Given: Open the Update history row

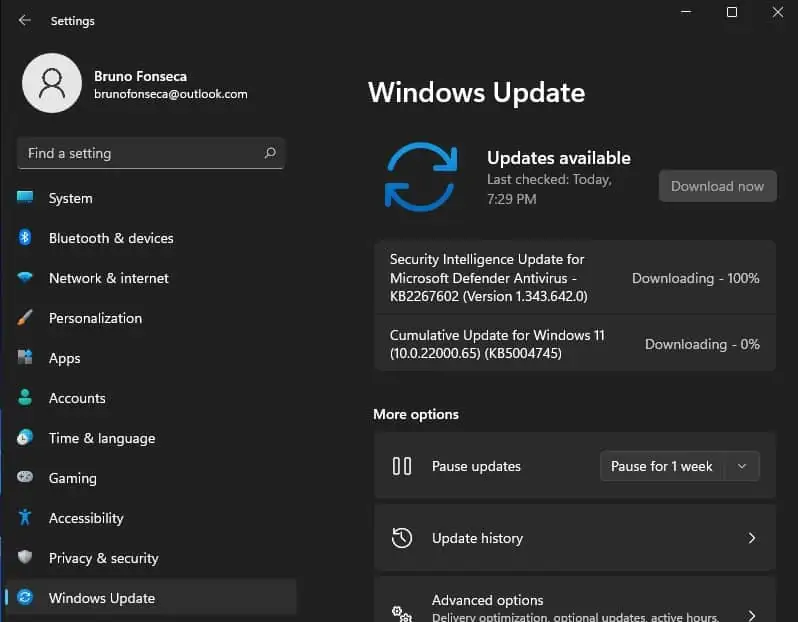Looking at the screenshot, I should tap(575, 538).
